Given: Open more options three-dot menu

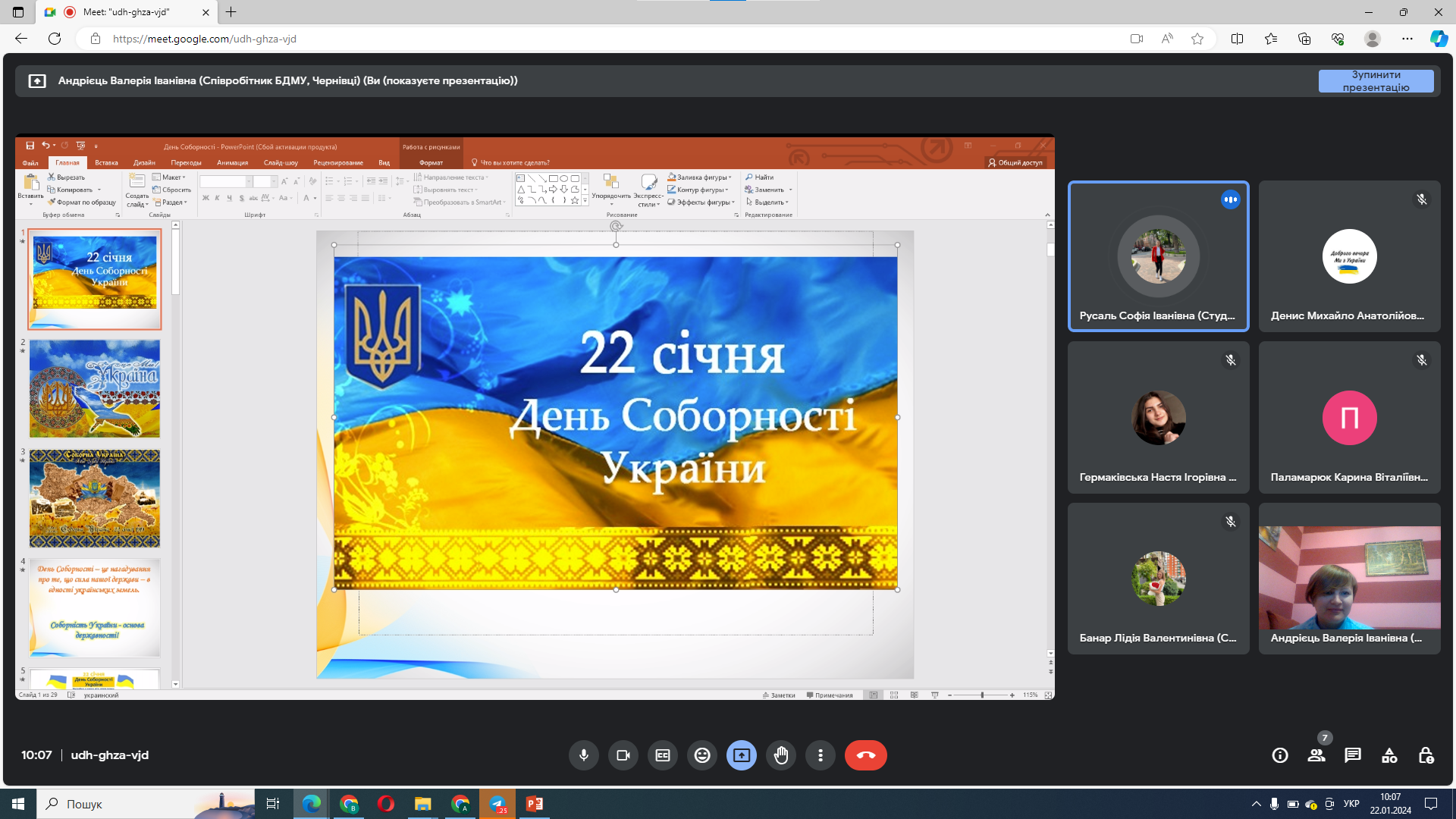Looking at the screenshot, I should [x=821, y=755].
